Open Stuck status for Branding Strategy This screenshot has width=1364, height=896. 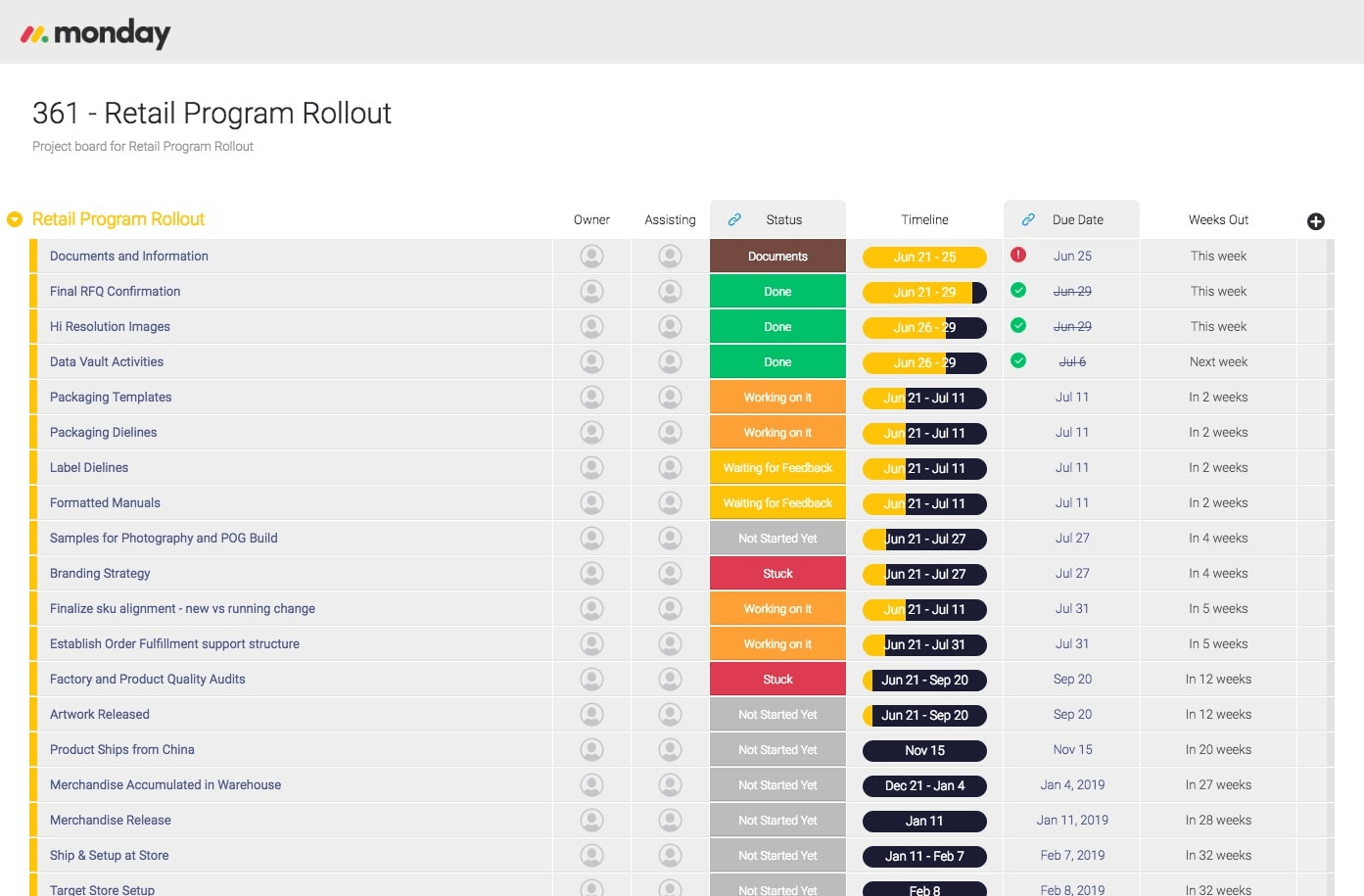click(777, 573)
